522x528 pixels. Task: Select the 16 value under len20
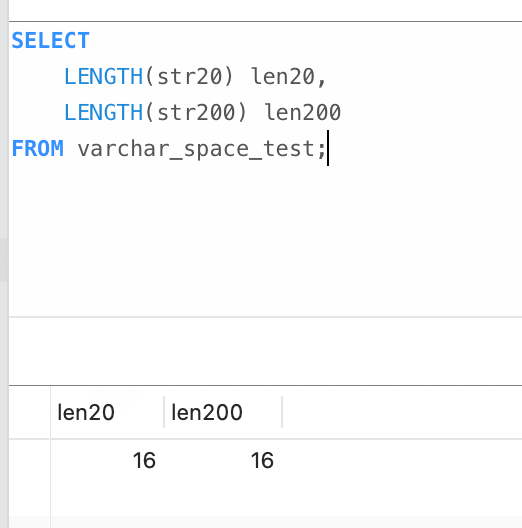click(x=144, y=460)
